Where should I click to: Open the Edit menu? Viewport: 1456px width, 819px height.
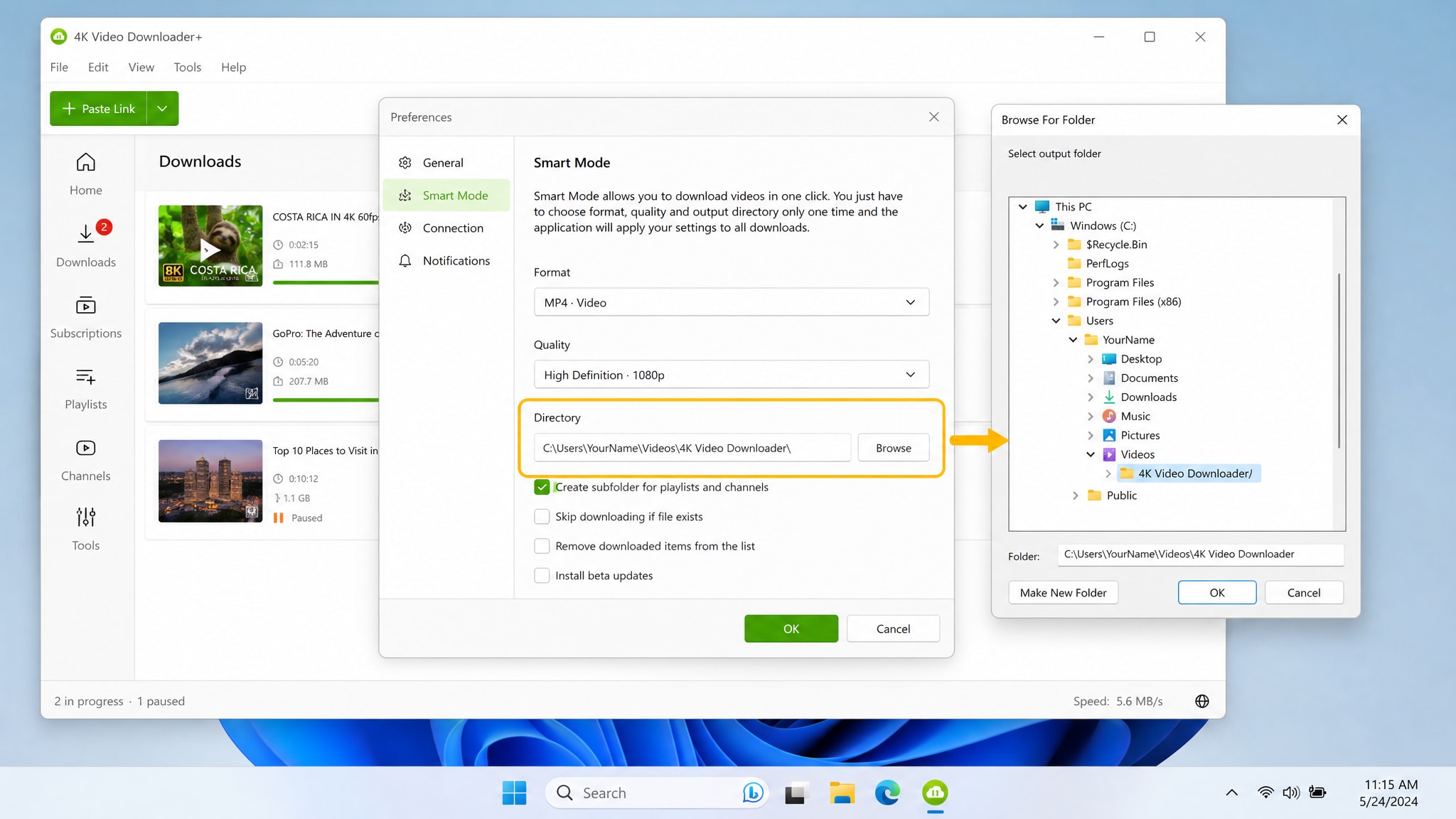(98, 67)
